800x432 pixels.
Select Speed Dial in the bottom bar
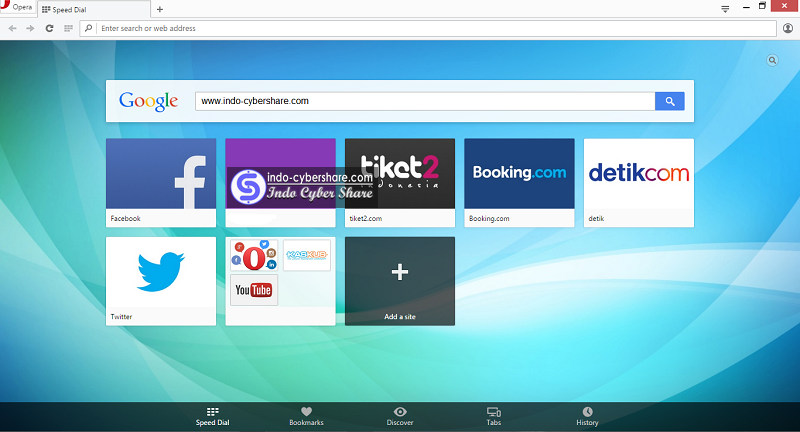213,416
